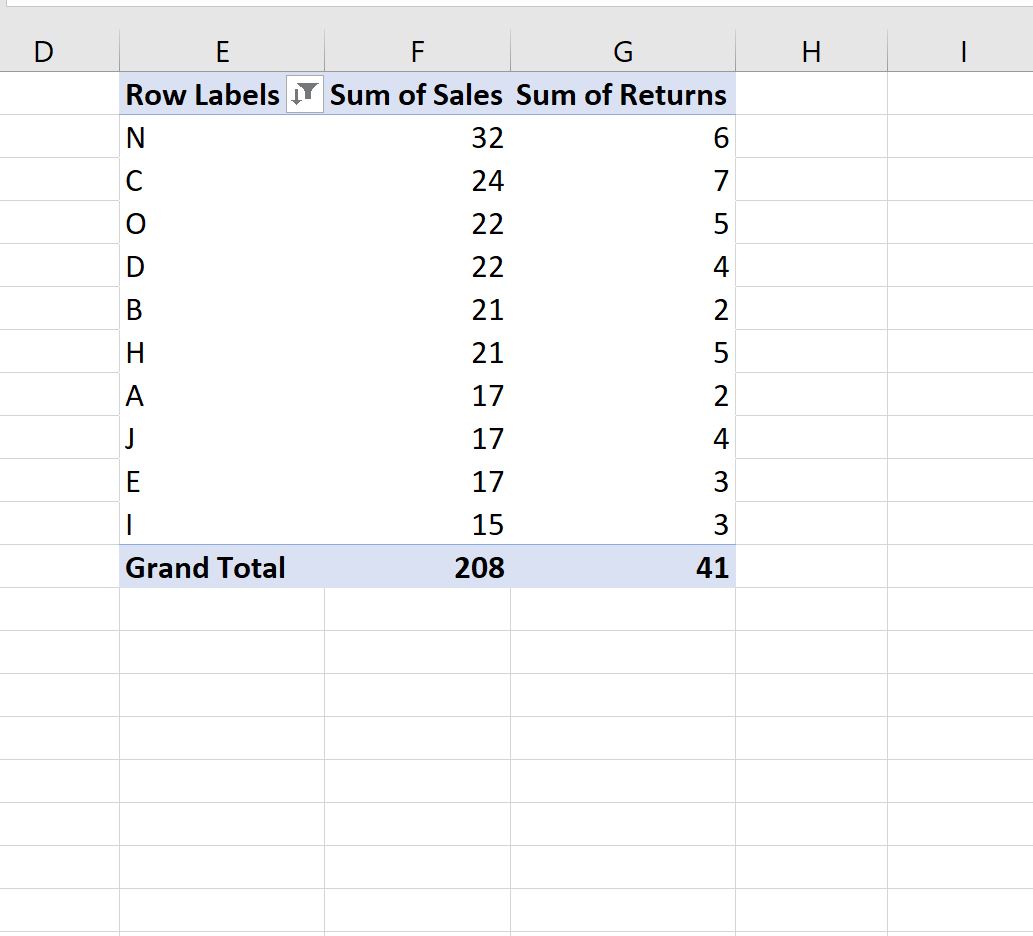
Task: Select returns value 4 in row J
Action: coord(623,437)
